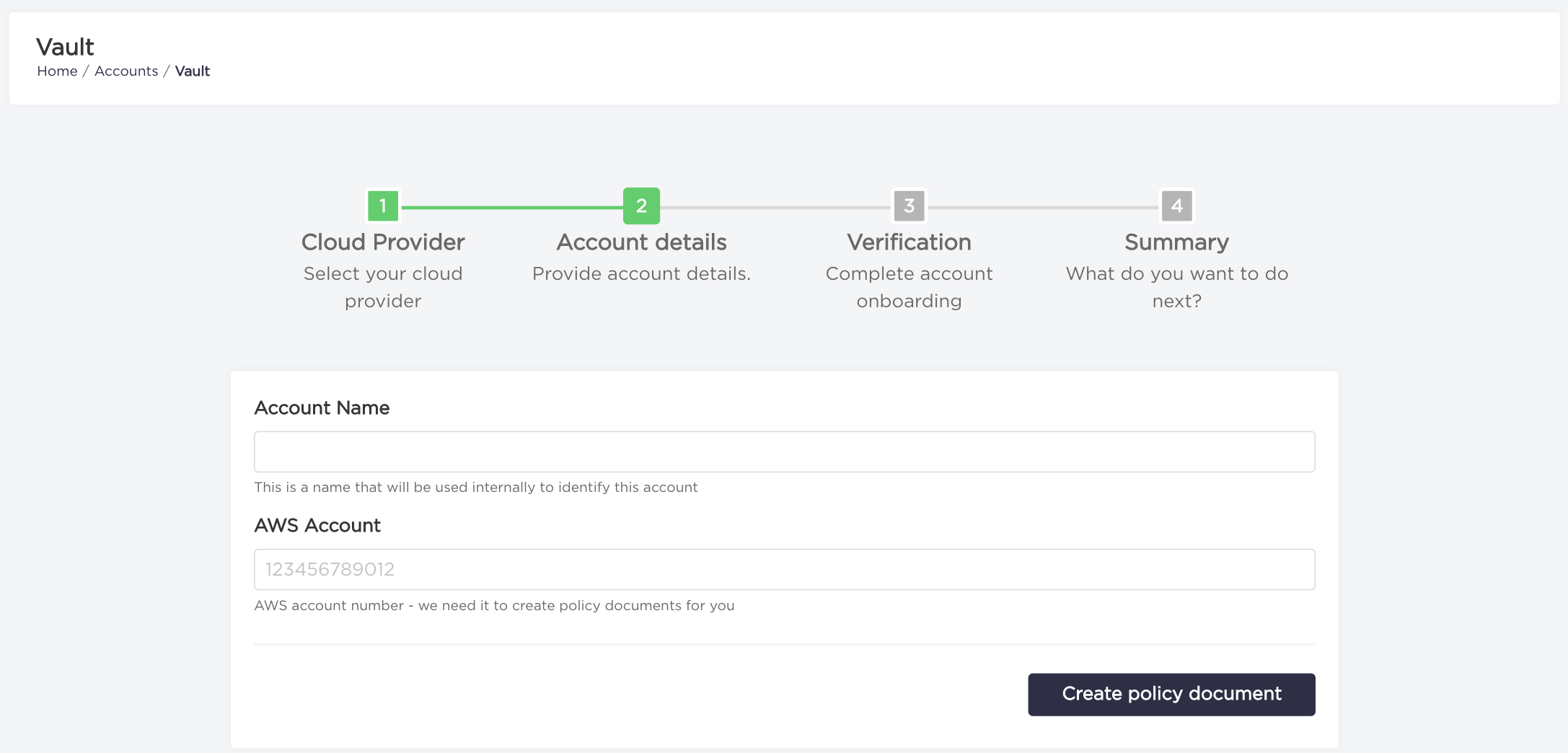The height and width of the screenshot is (753, 1568).
Task: Click the Cloud Provider step label
Action: 383,242
